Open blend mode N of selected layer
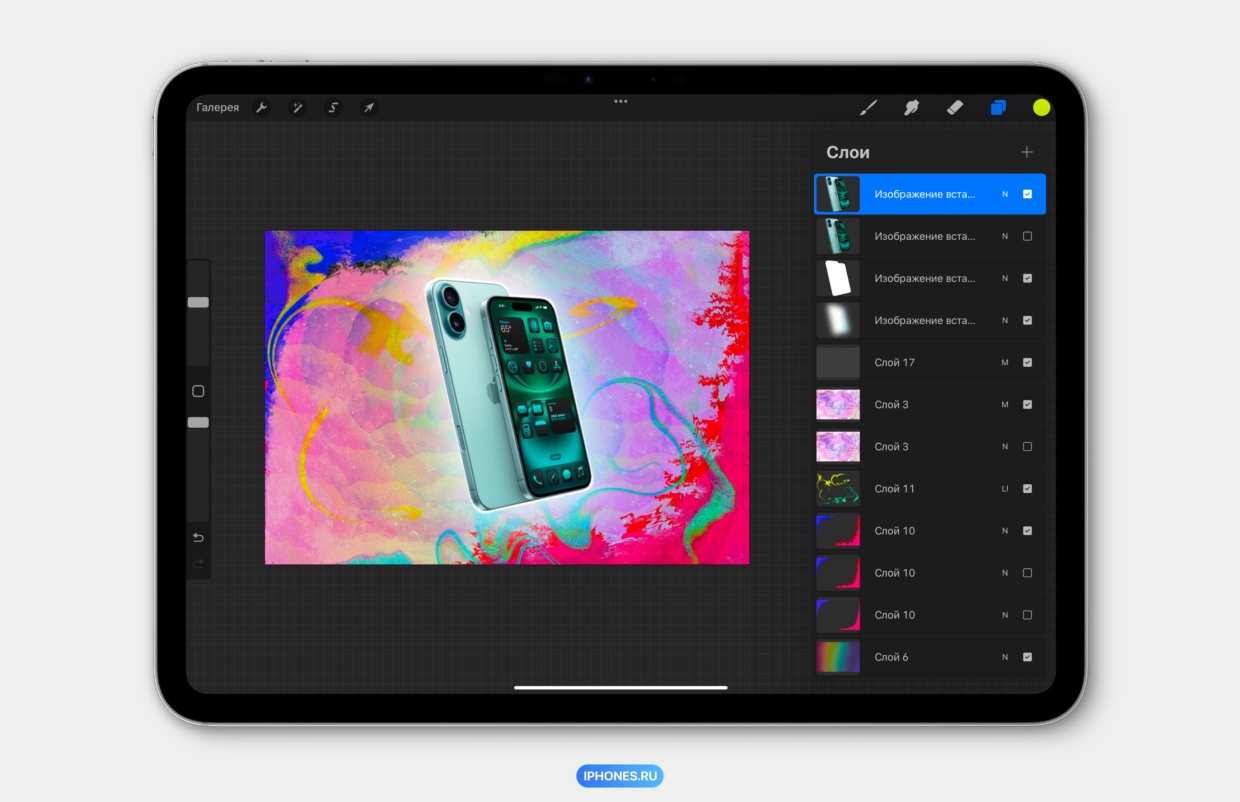The width and height of the screenshot is (1240, 802). (1005, 194)
